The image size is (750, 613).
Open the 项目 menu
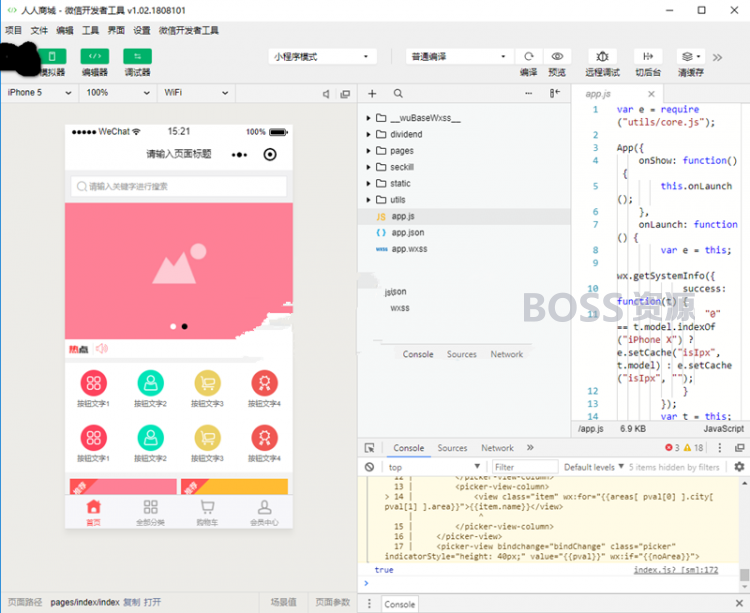point(13,31)
